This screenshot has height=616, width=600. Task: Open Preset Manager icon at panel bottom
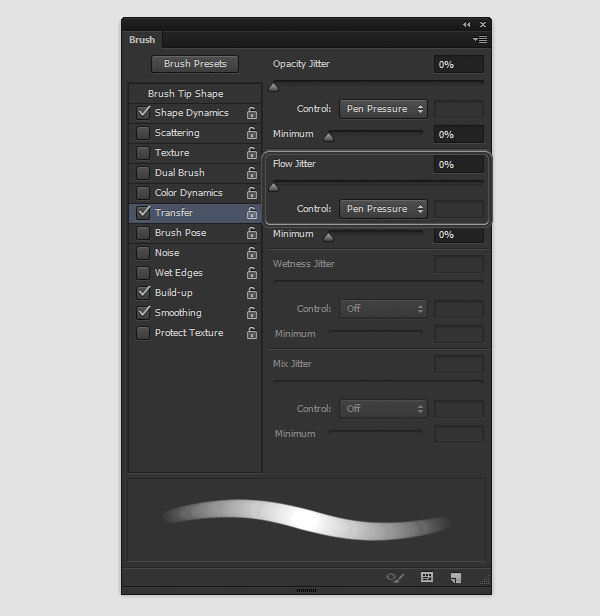pyautogui.click(x=427, y=577)
